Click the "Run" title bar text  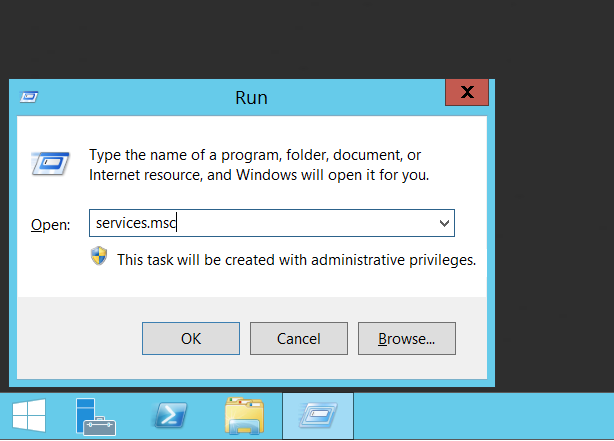coord(251,97)
